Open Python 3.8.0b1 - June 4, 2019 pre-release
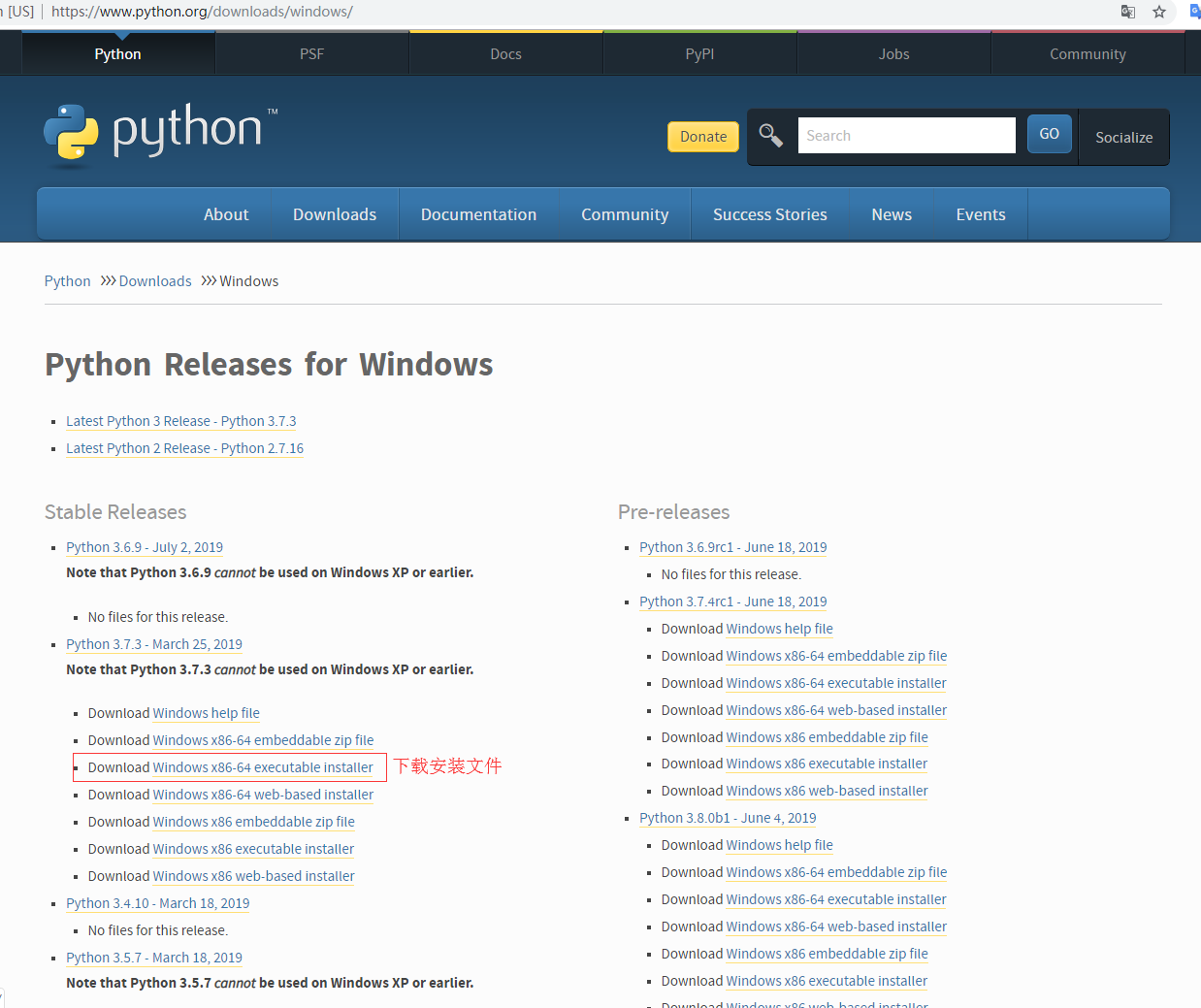This screenshot has width=1201, height=1008. [728, 818]
